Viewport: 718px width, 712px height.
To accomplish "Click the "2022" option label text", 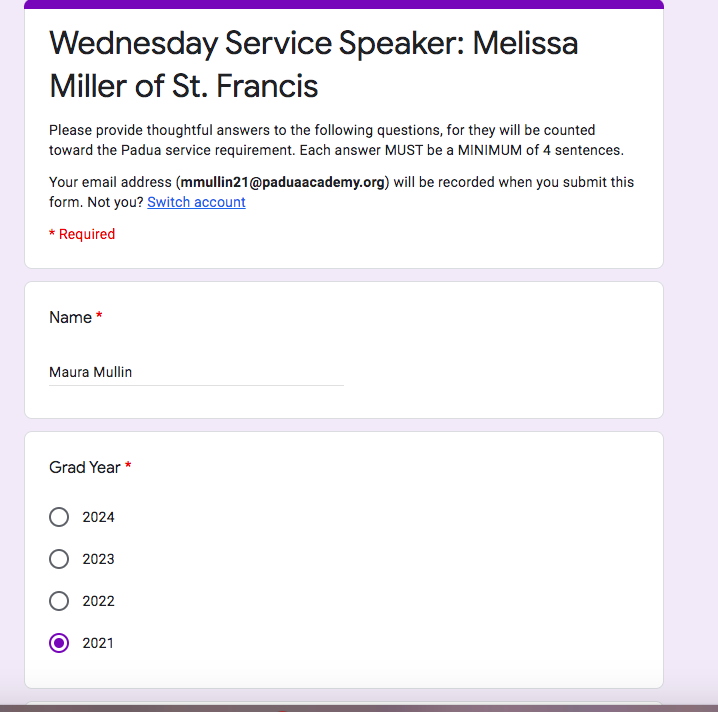I will [98, 601].
